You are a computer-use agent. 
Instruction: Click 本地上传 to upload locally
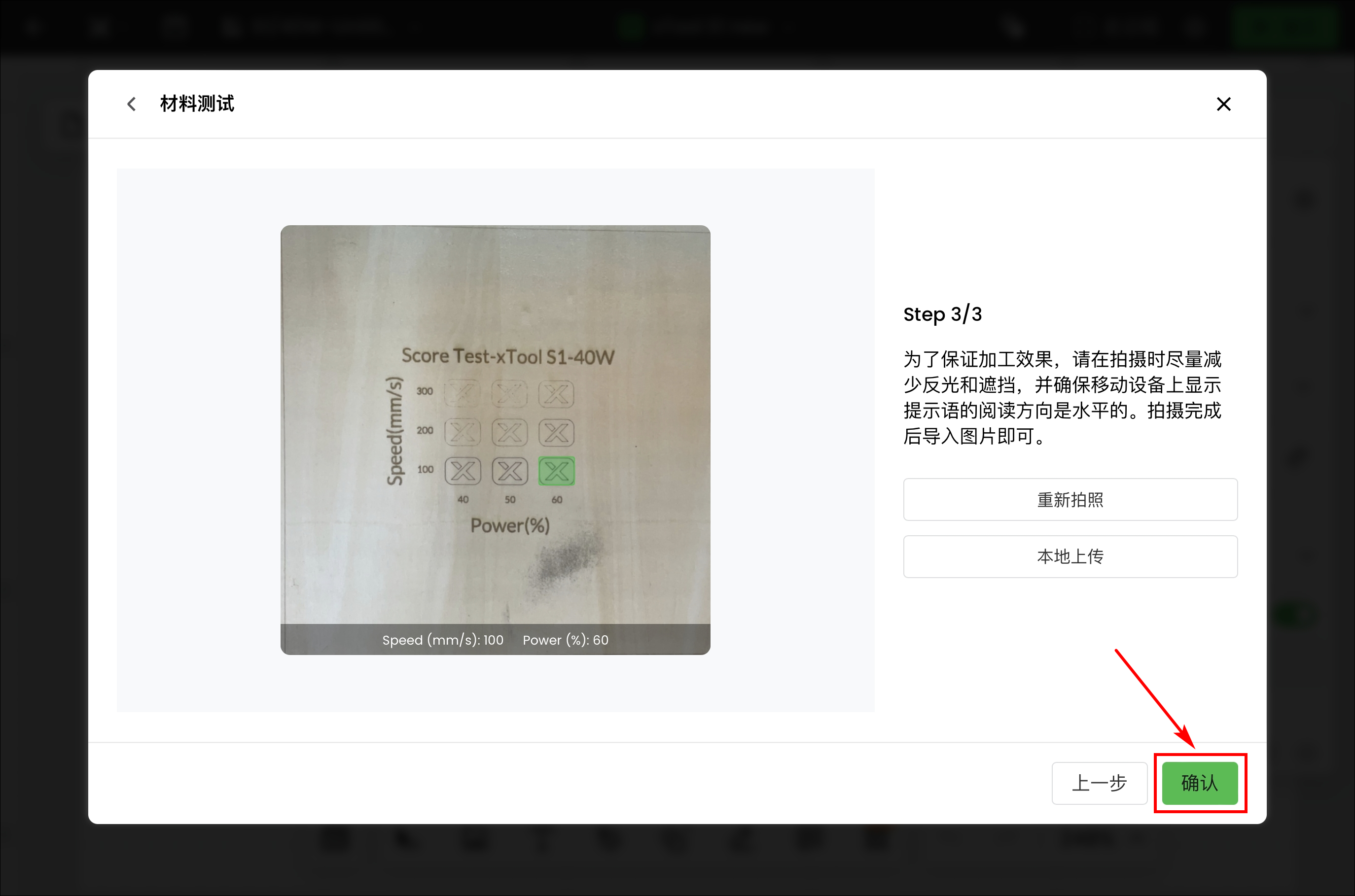1070,556
